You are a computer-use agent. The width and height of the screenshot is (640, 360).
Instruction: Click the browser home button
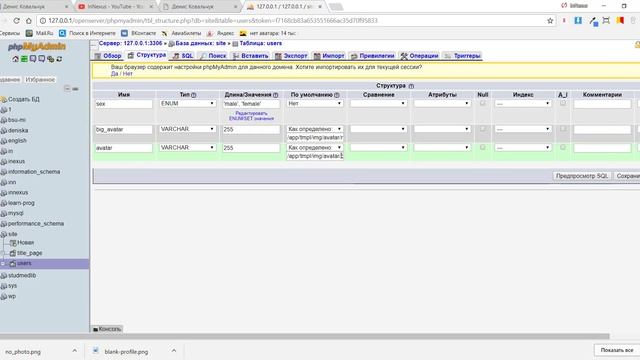point(29,20)
